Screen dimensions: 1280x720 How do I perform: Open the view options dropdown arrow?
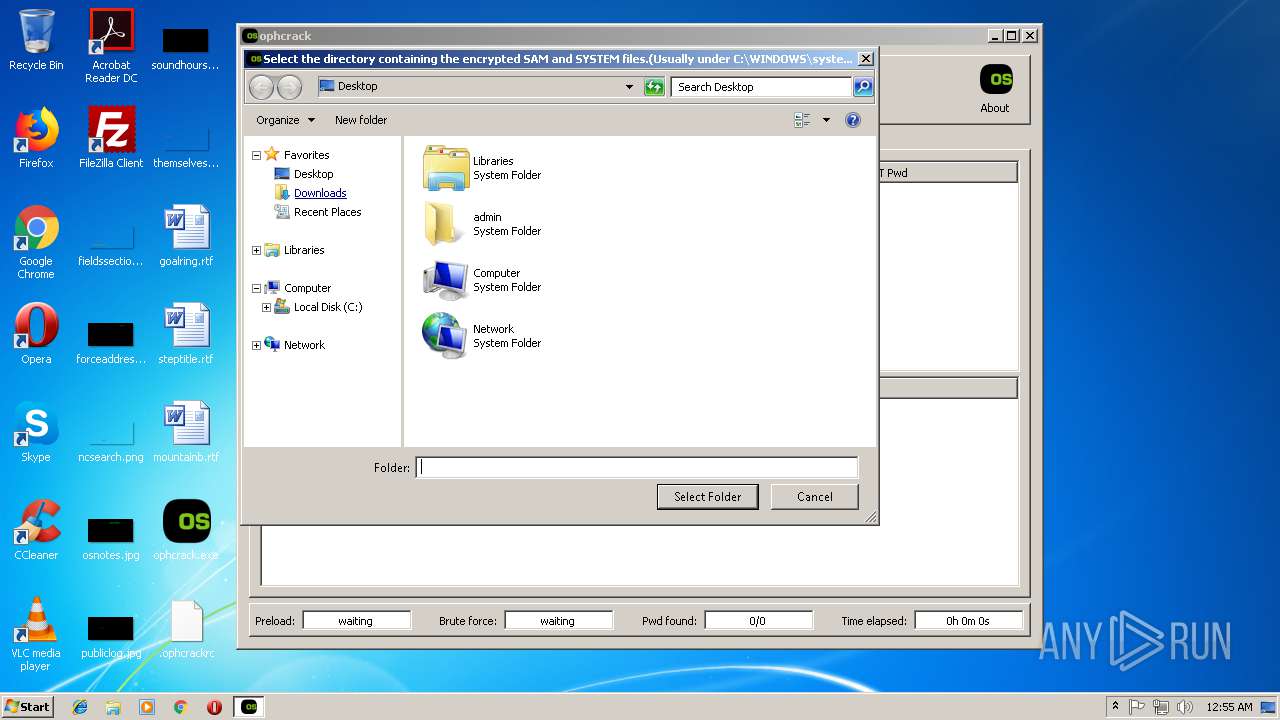point(826,120)
